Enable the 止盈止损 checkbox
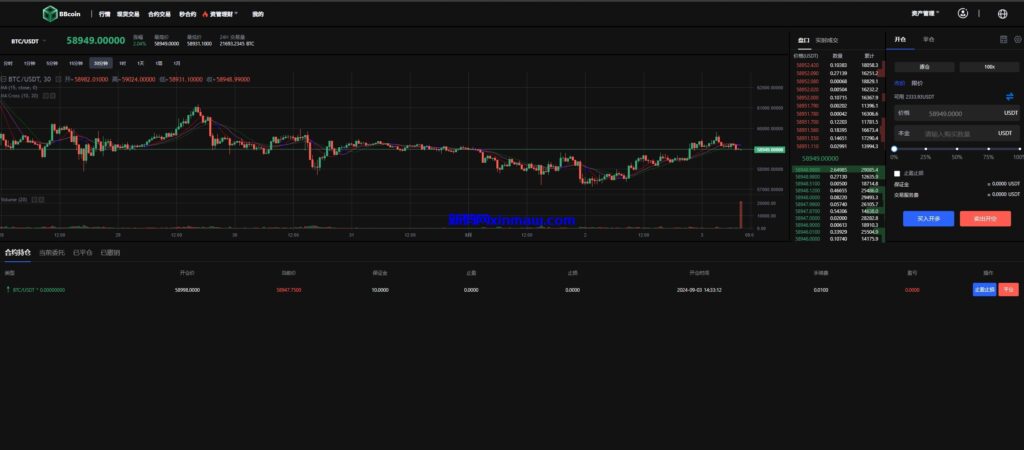This screenshot has width=1024, height=450. 897,173
